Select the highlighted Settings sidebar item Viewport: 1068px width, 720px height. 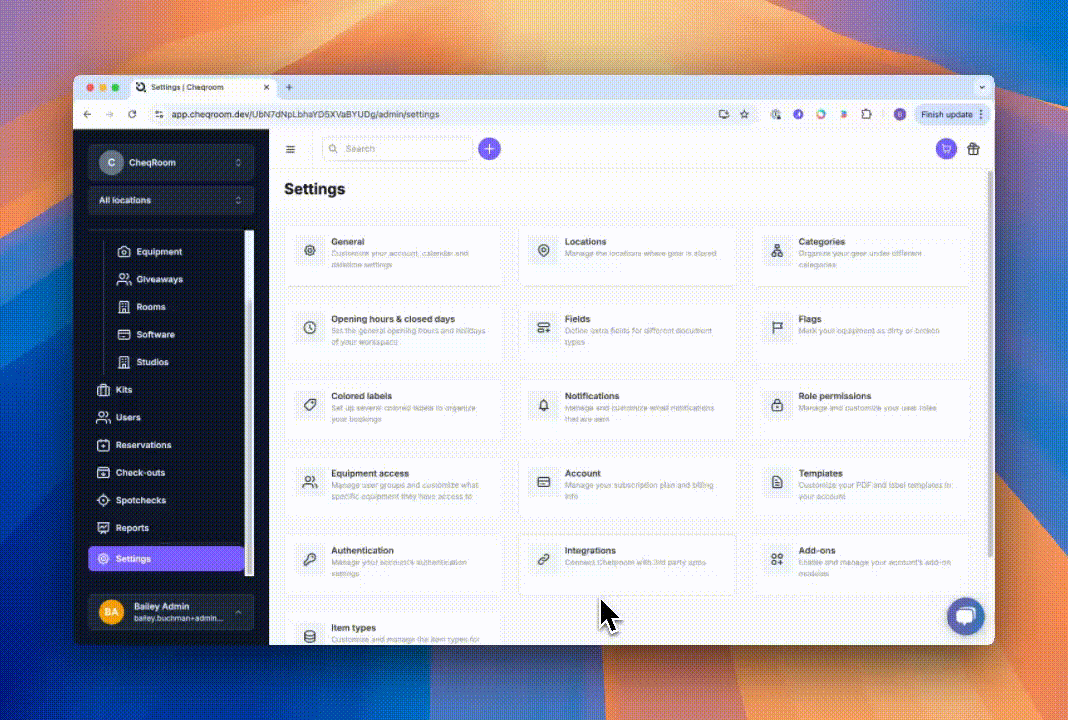tap(166, 559)
